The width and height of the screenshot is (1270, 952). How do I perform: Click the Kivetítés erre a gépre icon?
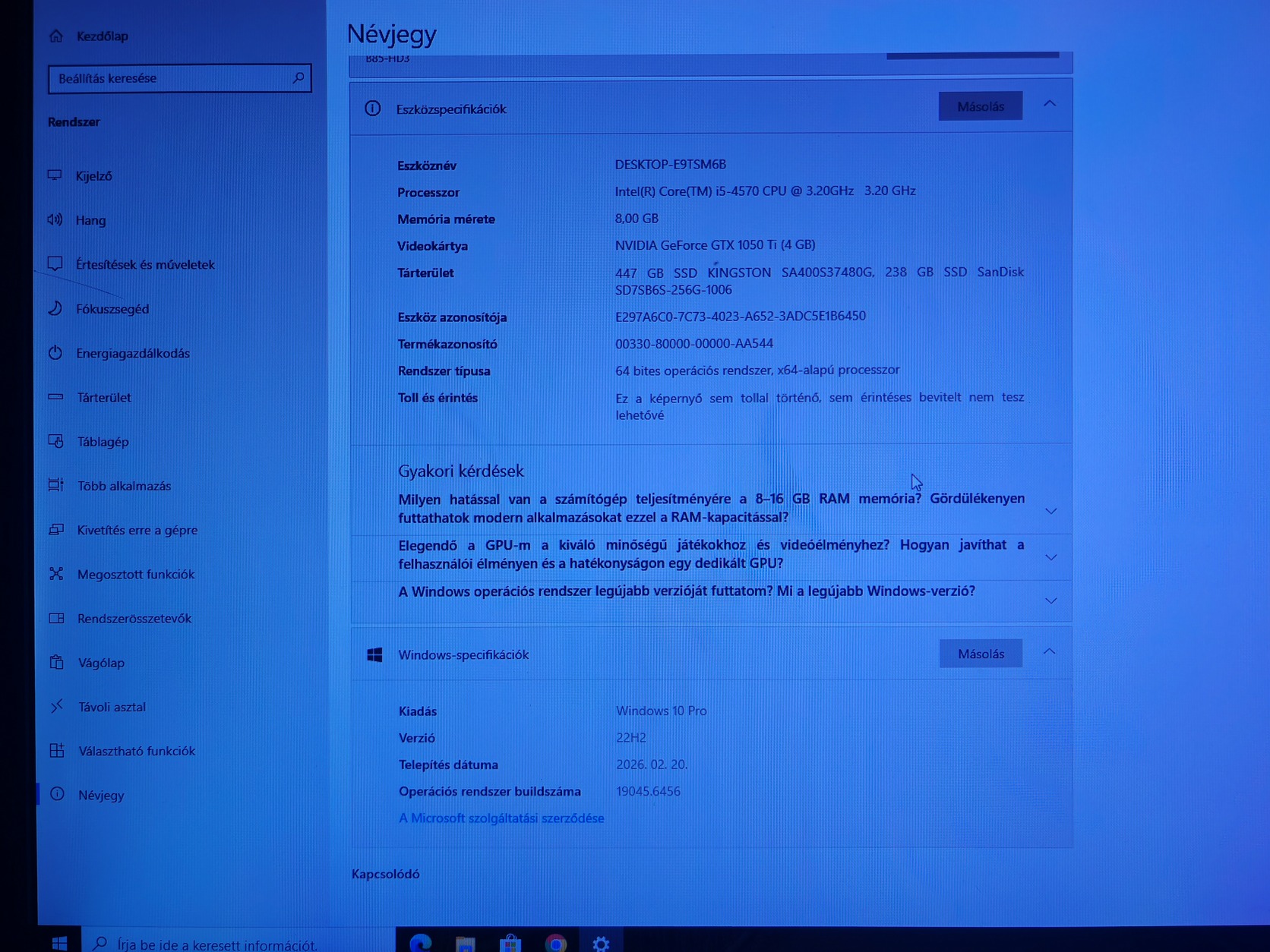[x=56, y=530]
